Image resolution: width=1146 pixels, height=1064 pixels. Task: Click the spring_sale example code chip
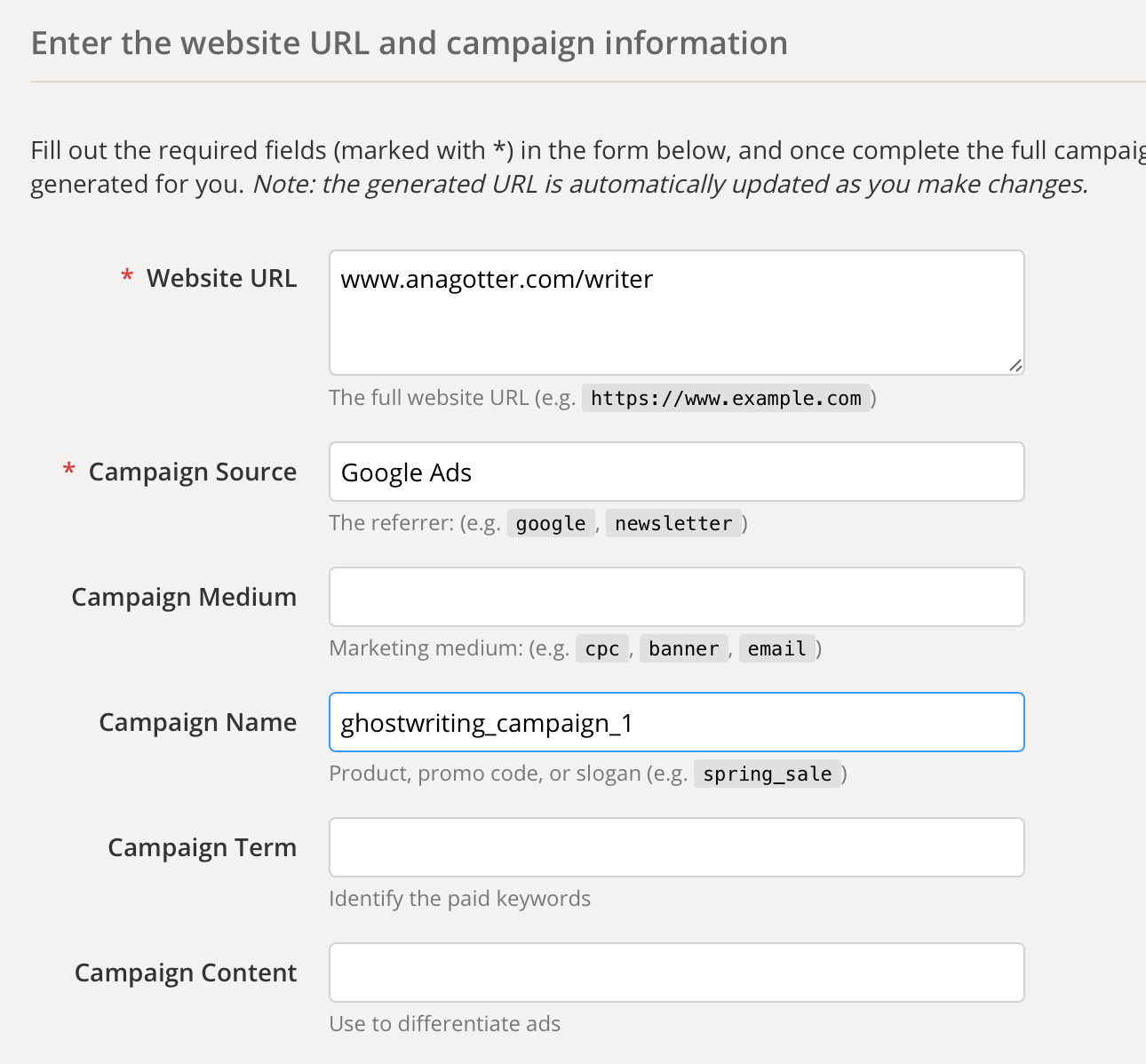(x=768, y=774)
